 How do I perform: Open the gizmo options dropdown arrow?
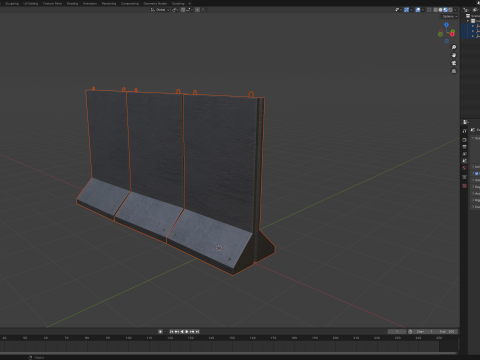pyautogui.click(x=411, y=10)
